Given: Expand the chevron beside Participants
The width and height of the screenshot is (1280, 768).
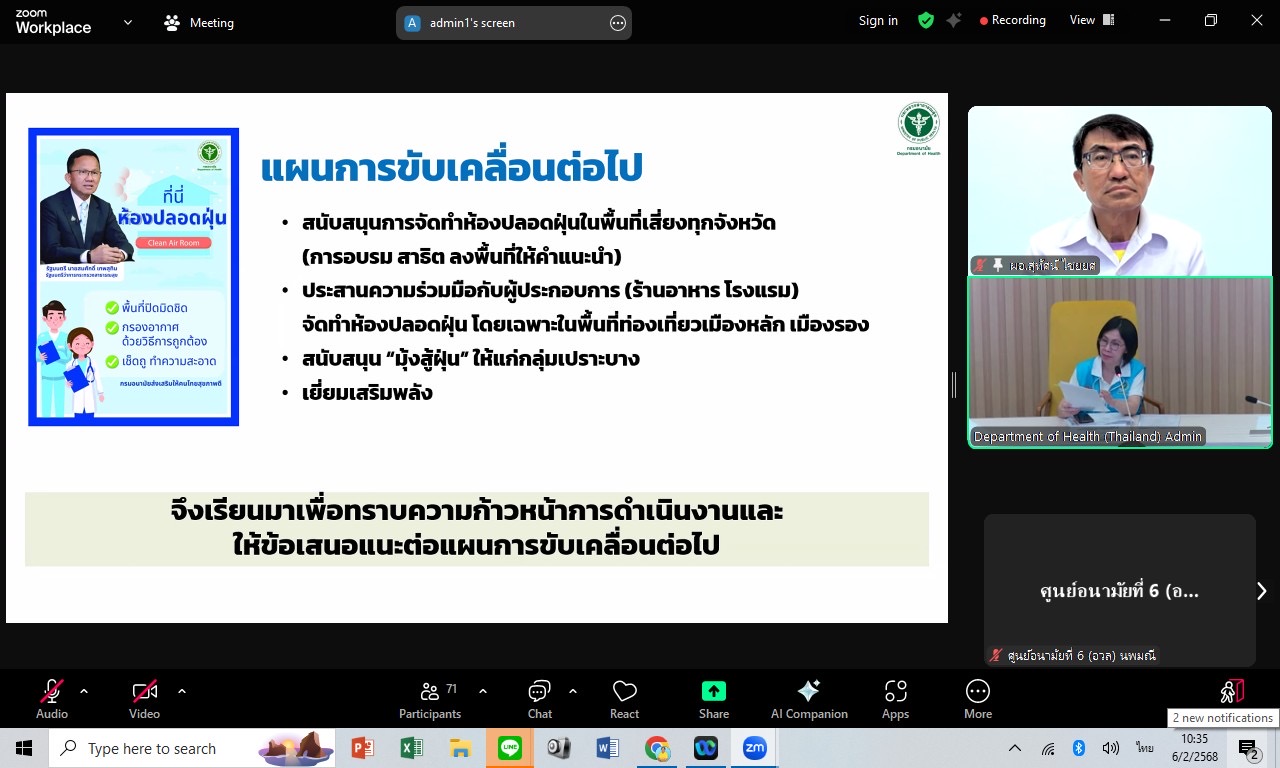Looking at the screenshot, I should coord(483,691).
